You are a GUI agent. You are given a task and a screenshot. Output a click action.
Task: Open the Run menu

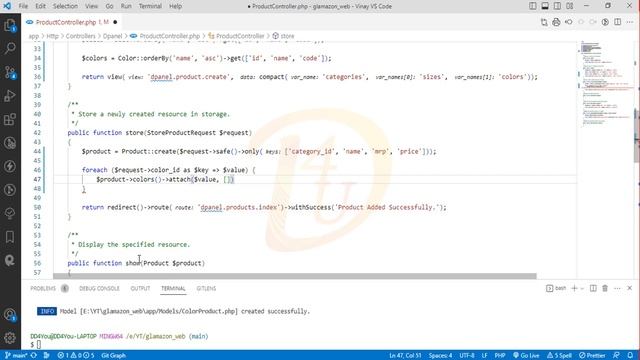click(x=126, y=6)
